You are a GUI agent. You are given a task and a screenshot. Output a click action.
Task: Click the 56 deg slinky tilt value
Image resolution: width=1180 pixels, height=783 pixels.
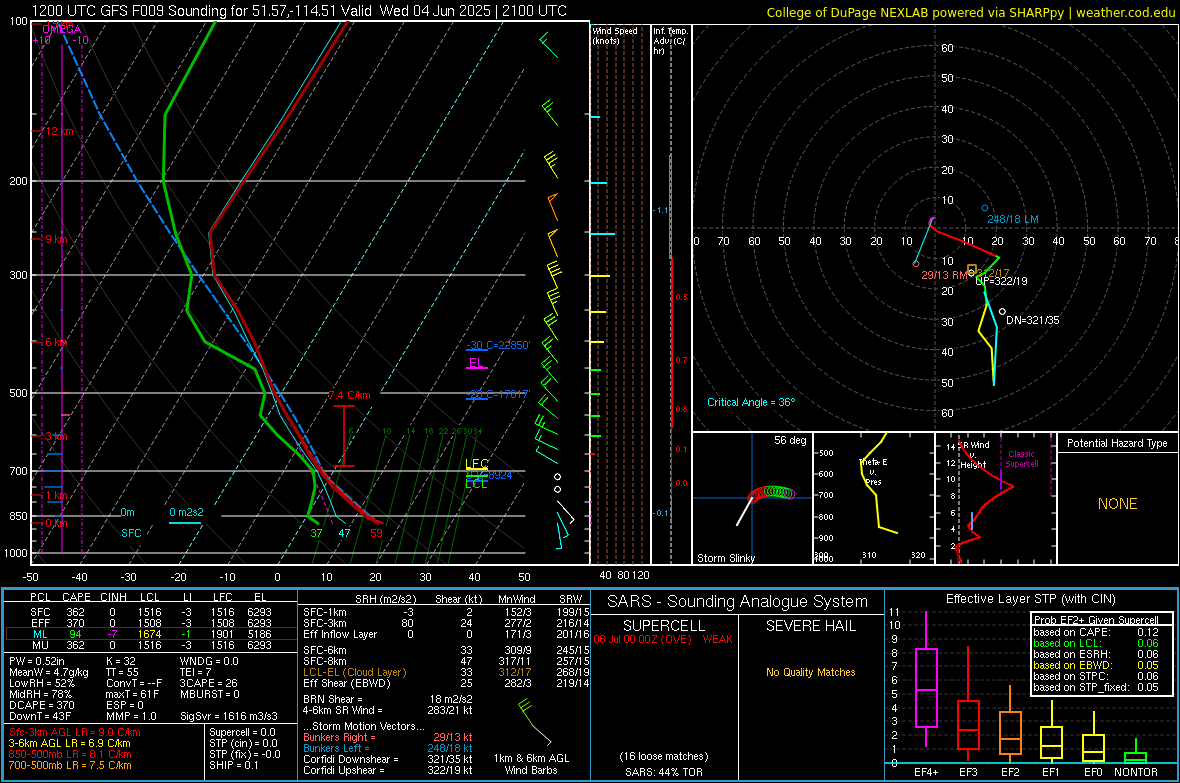tap(789, 440)
